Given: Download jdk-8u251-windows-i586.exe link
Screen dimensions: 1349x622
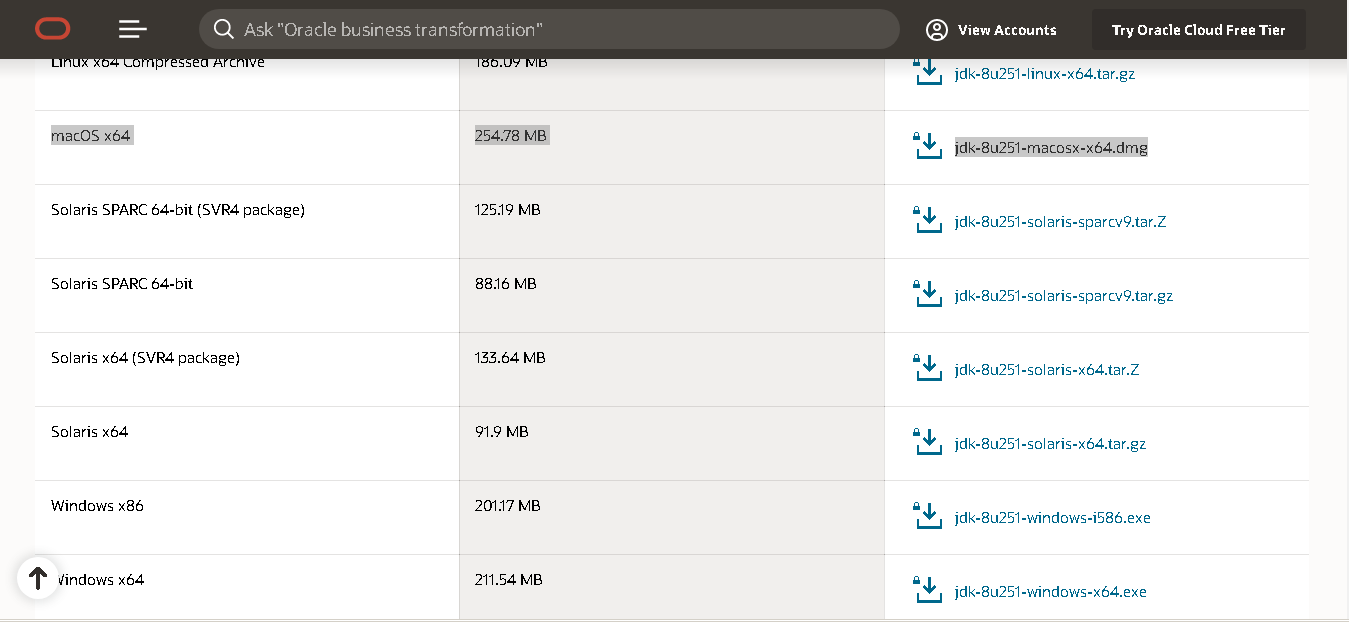Looking at the screenshot, I should point(1053,518).
